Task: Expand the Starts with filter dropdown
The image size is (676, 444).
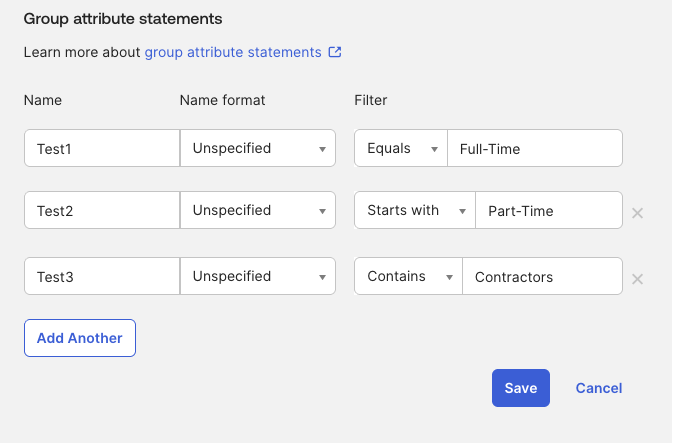Action: pos(415,211)
